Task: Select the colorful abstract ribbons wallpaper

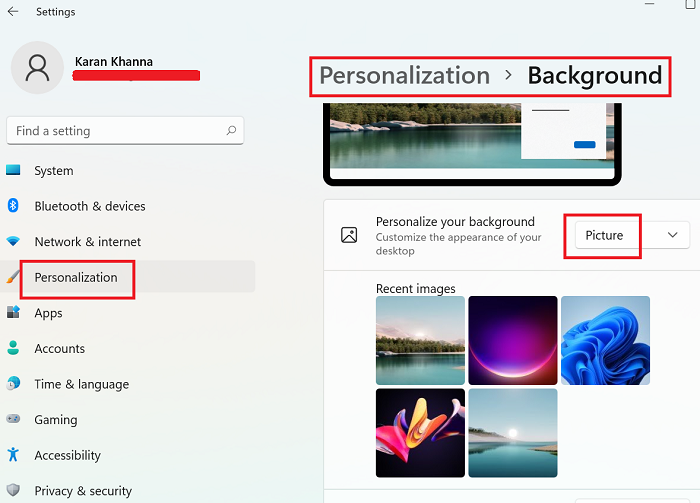Action: 420,433
